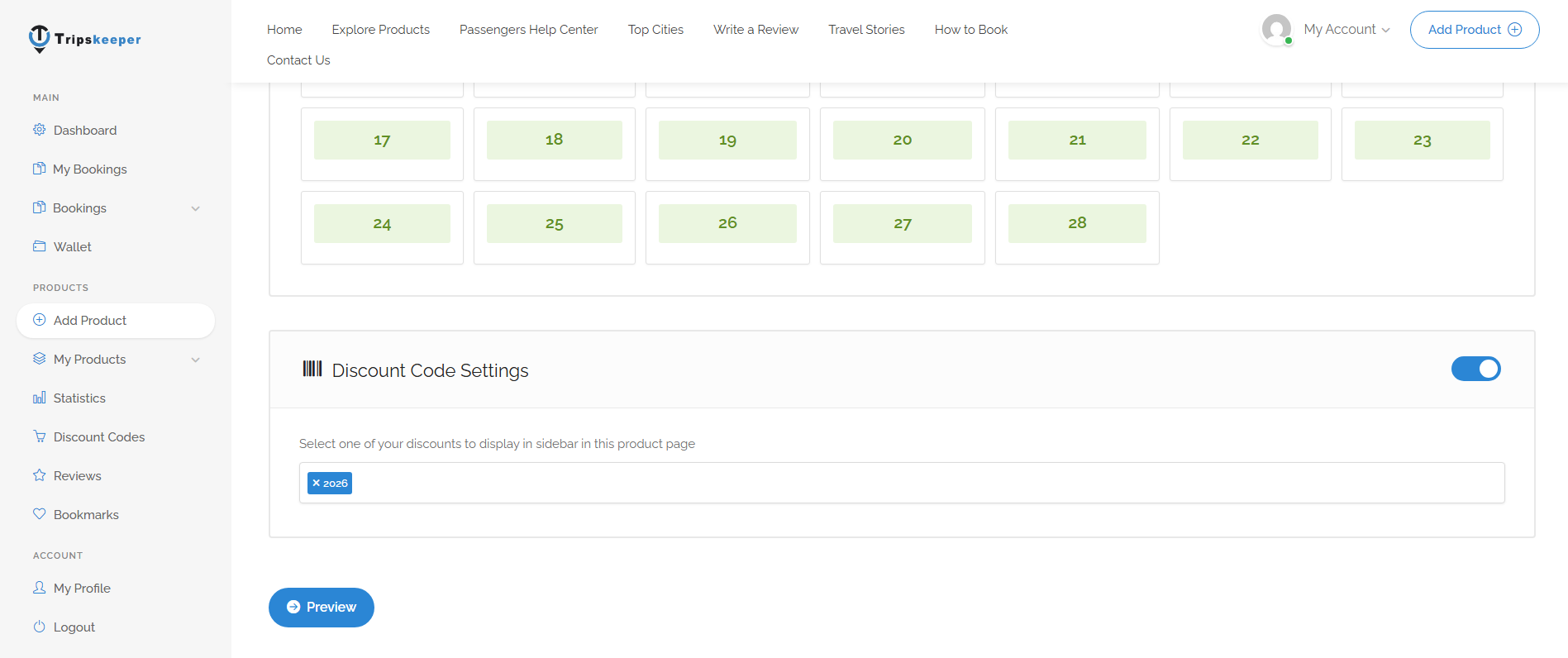Open the My Account dropdown

click(x=1346, y=30)
